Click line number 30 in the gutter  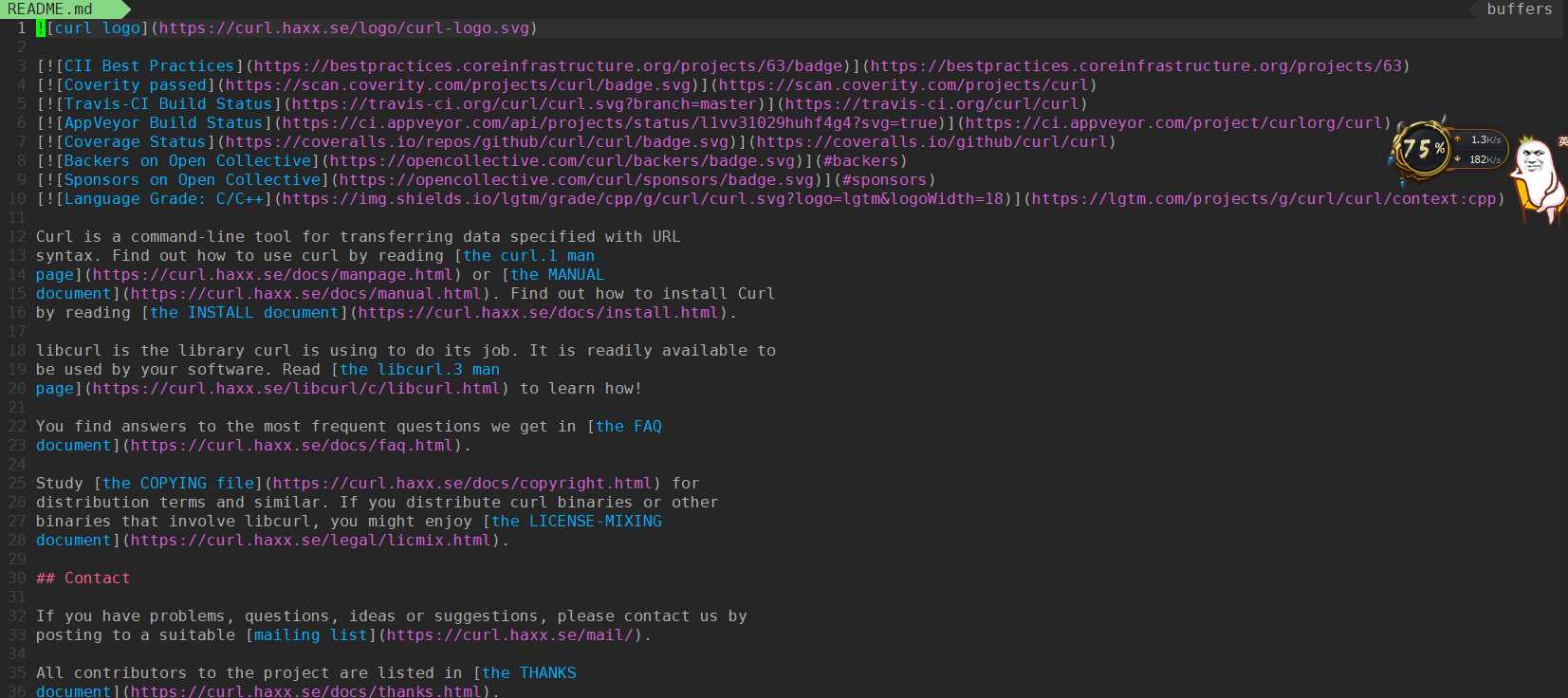17,578
